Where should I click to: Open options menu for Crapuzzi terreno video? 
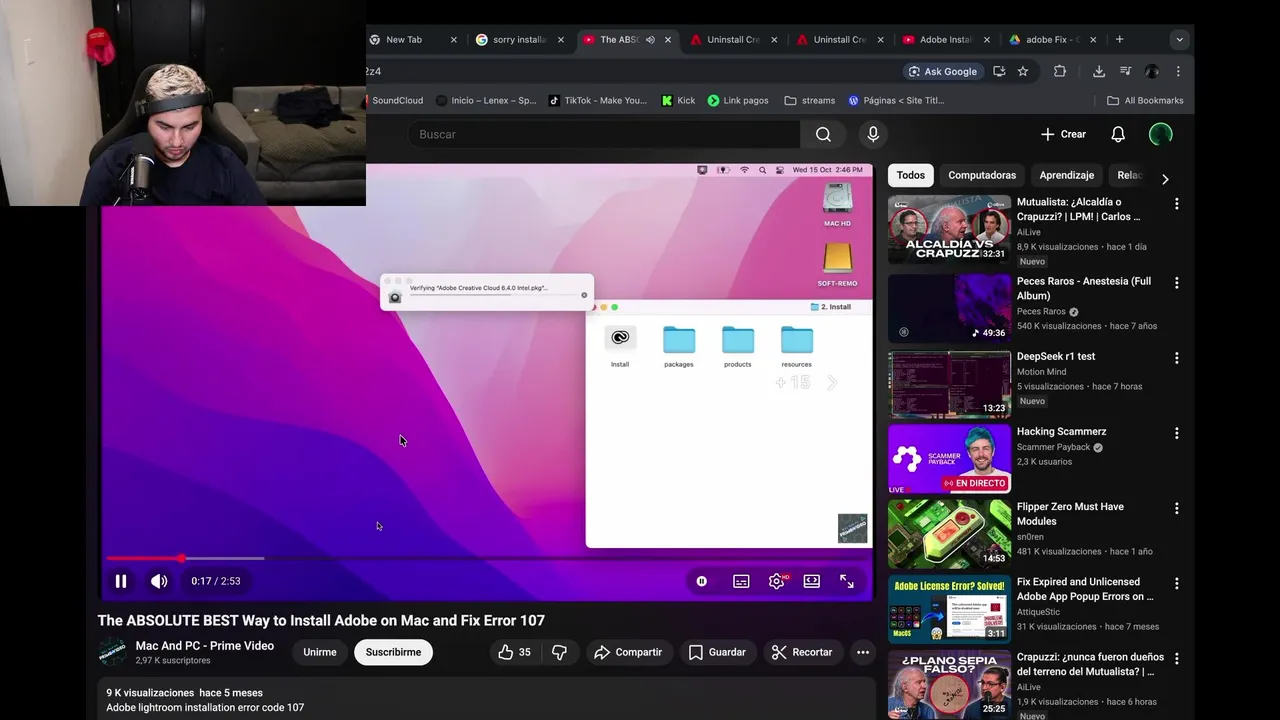[x=1176, y=659]
